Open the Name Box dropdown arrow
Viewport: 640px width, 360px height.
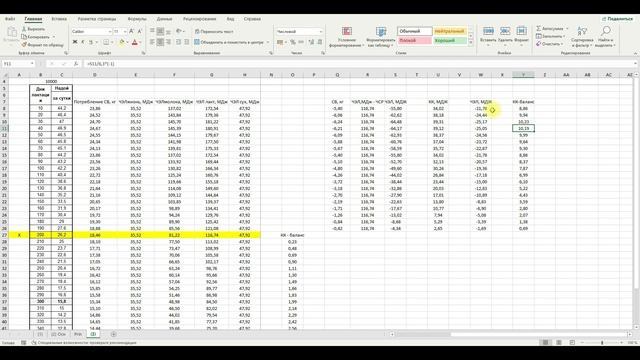coord(32,64)
